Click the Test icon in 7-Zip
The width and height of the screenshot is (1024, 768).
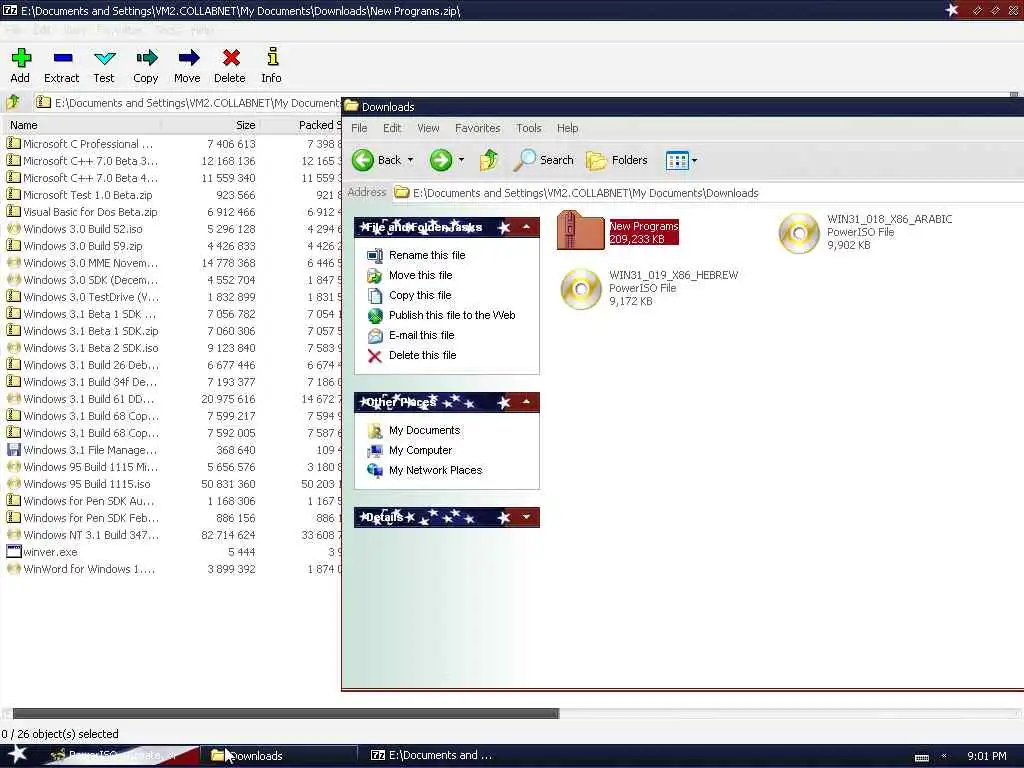click(x=104, y=58)
